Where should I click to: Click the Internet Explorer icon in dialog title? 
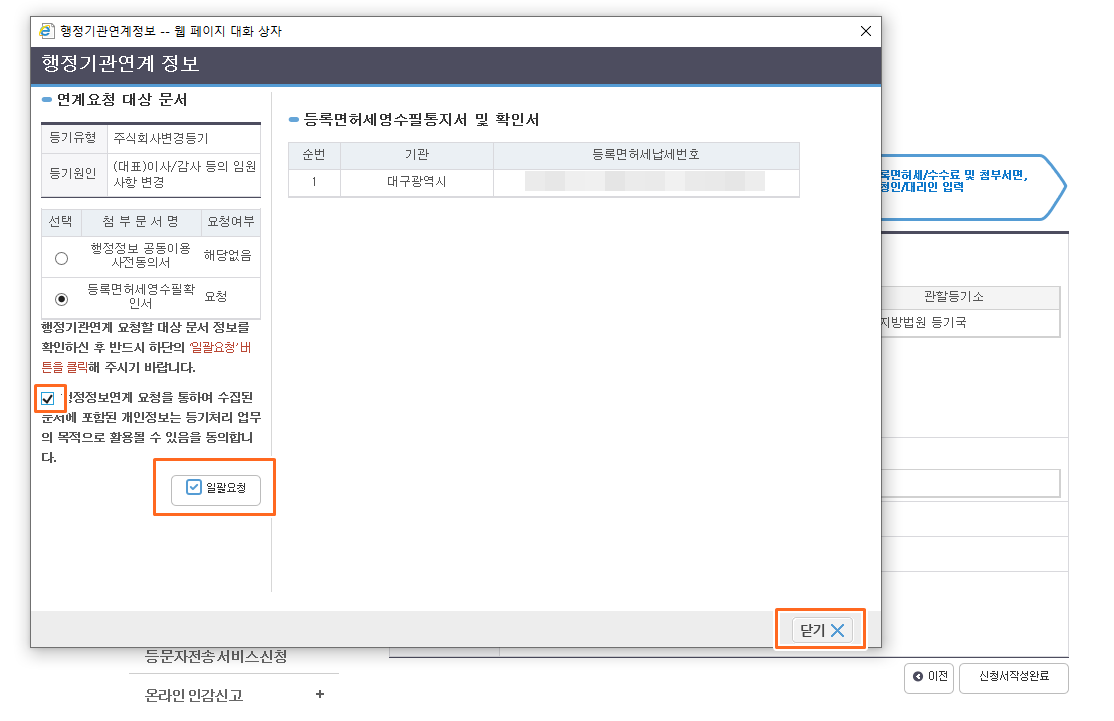46,31
